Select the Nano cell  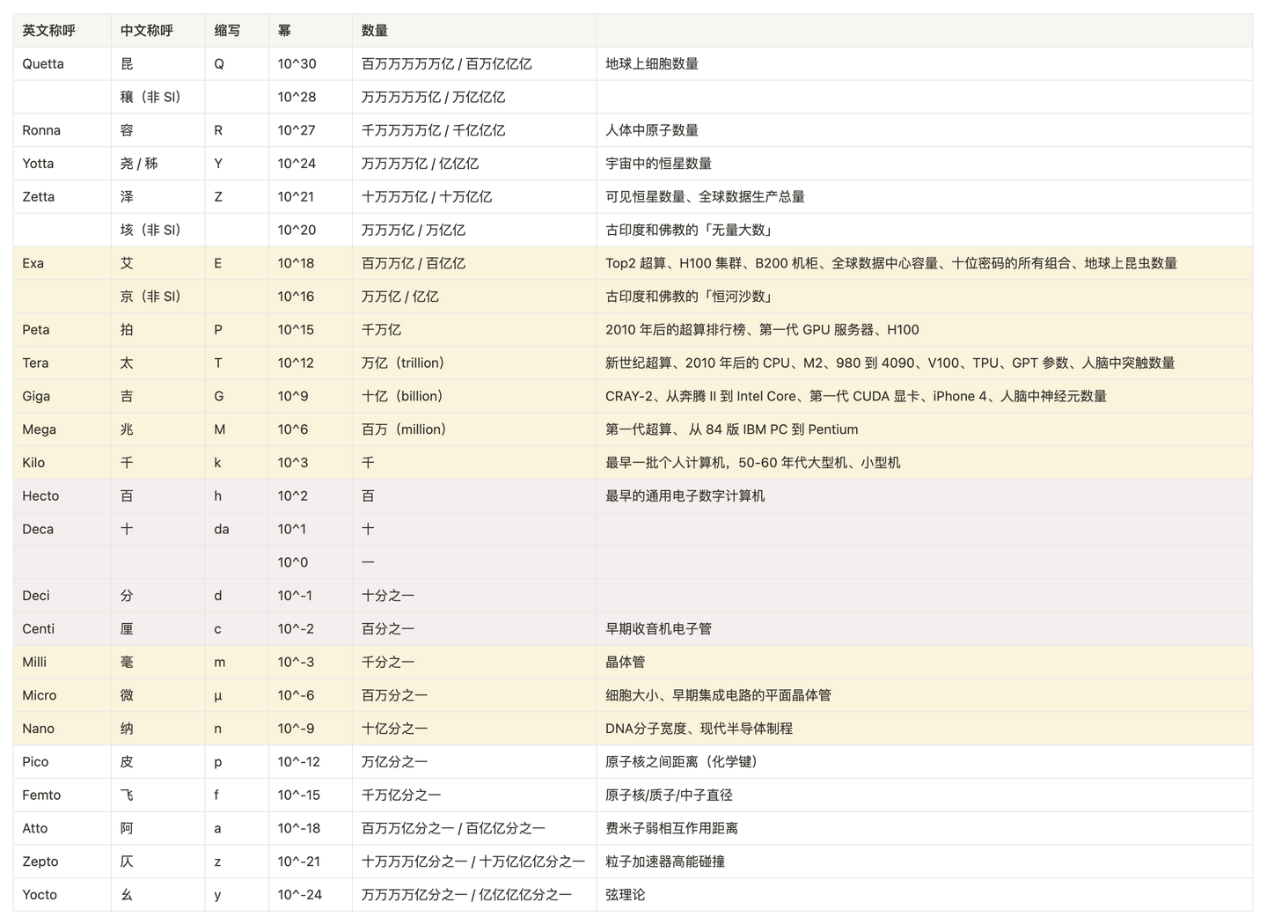pos(62,728)
